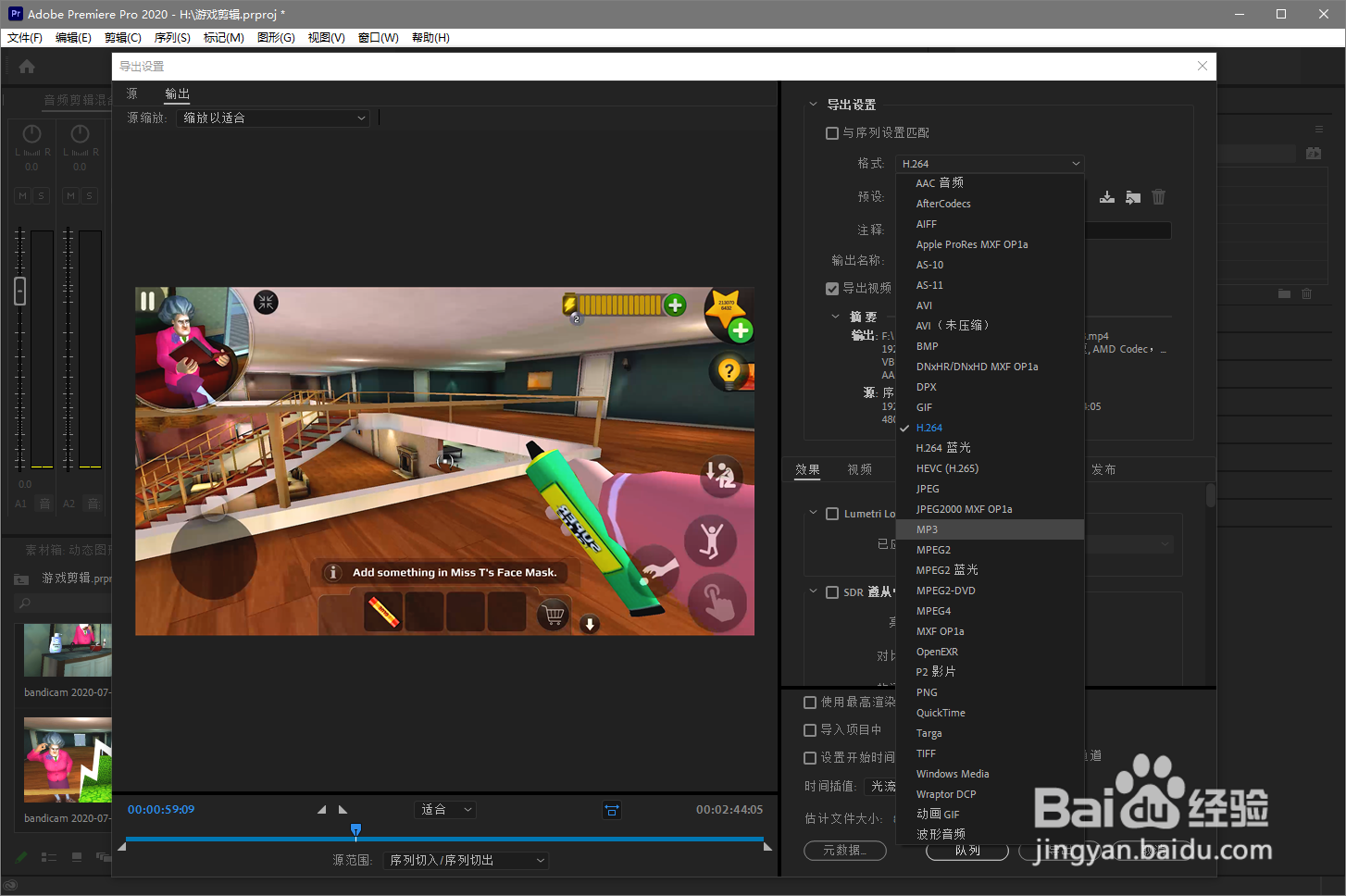Open the 时间插值 光流 dropdown
The height and width of the screenshot is (896, 1346).
tap(881, 787)
